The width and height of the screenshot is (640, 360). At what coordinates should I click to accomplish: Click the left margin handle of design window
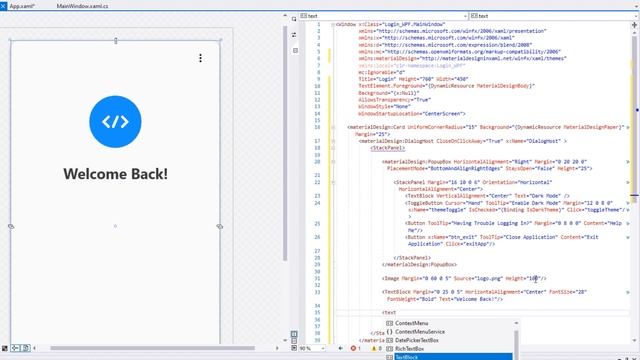(11, 226)
